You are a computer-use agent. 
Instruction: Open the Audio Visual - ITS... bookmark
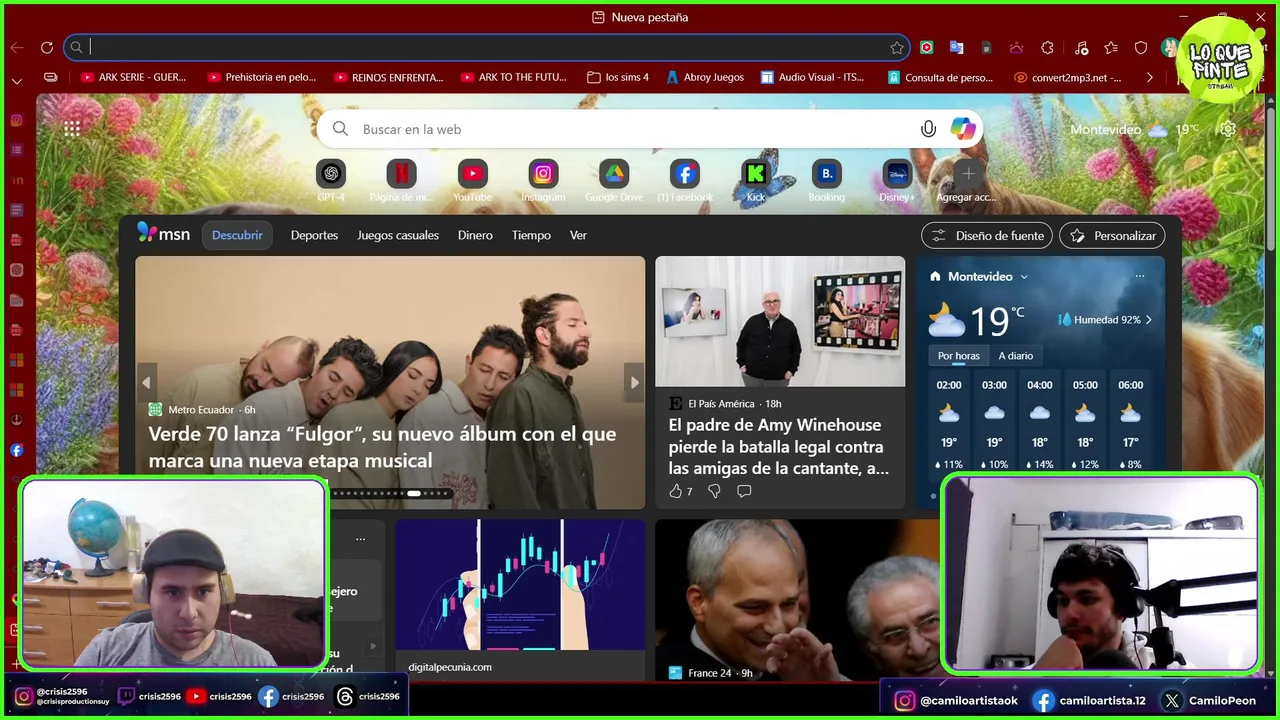click(812, 77)
